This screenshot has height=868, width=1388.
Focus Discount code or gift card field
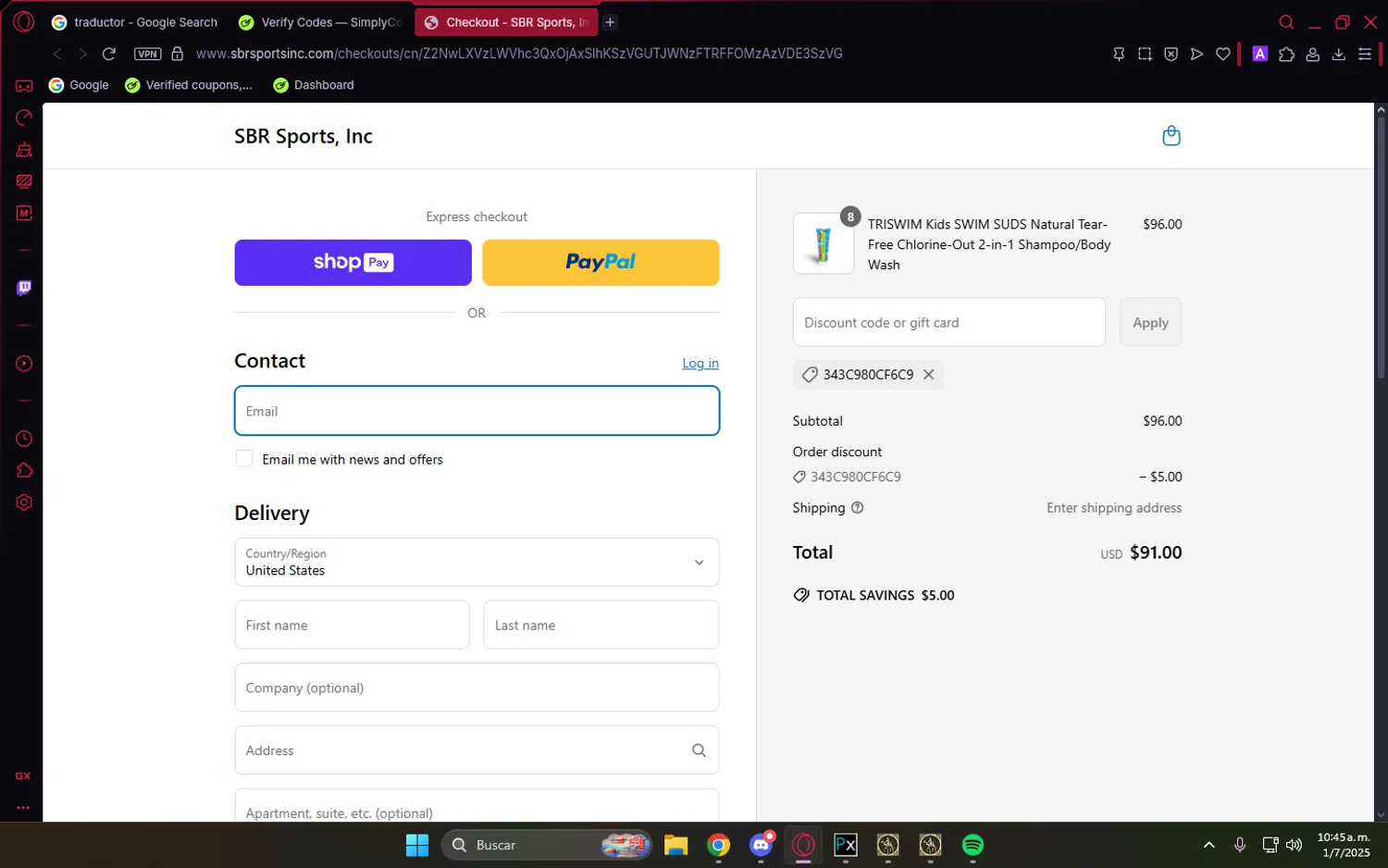[948, 322]
